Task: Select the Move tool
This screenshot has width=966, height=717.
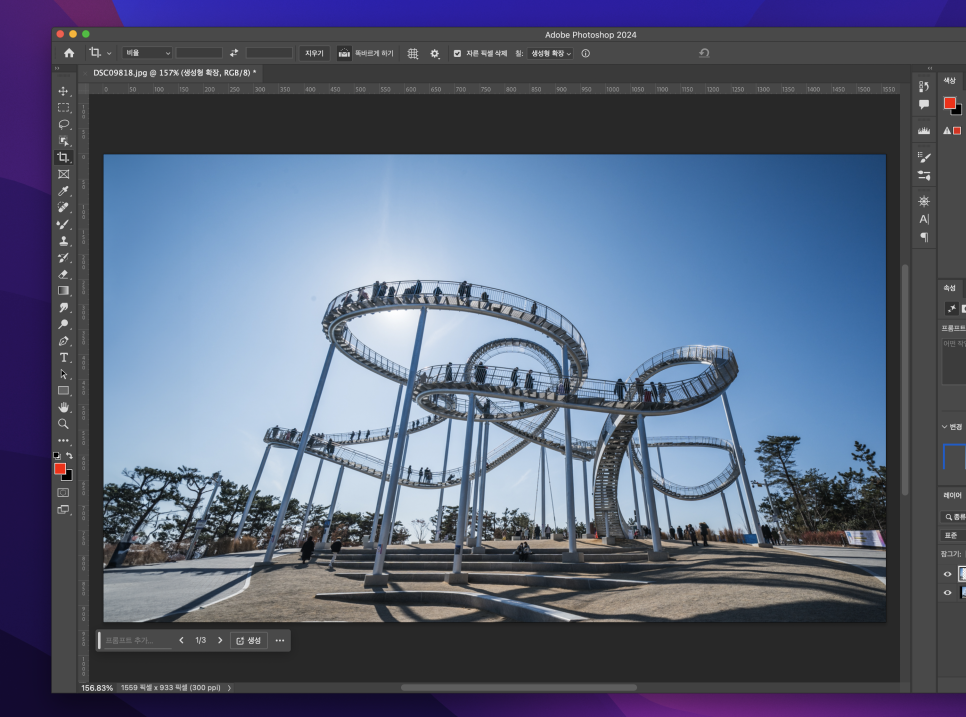Action: coord(63,91)
